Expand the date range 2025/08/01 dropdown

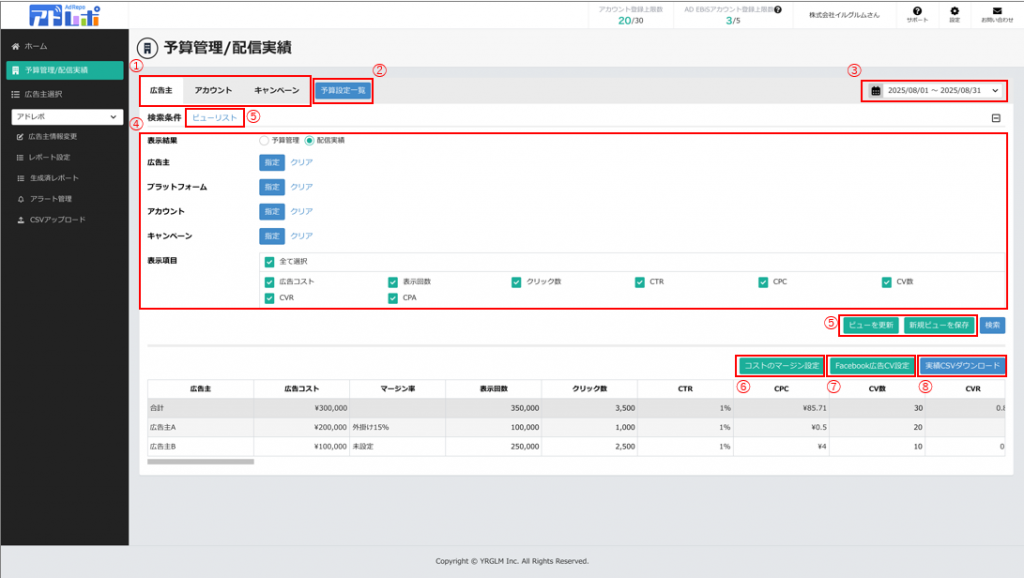(x=995, y=91)
